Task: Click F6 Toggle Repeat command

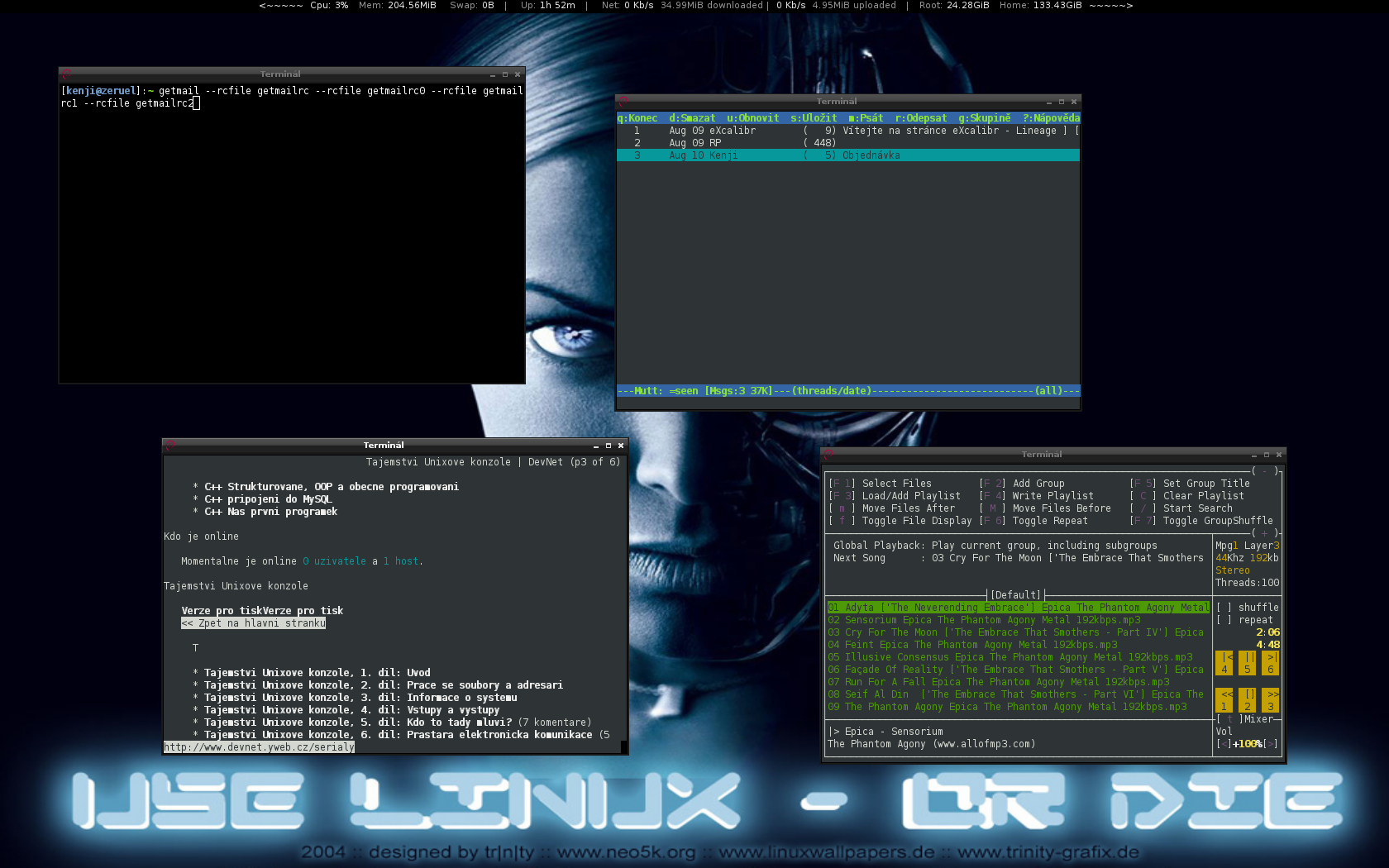Action: (x=1033, y=521)
